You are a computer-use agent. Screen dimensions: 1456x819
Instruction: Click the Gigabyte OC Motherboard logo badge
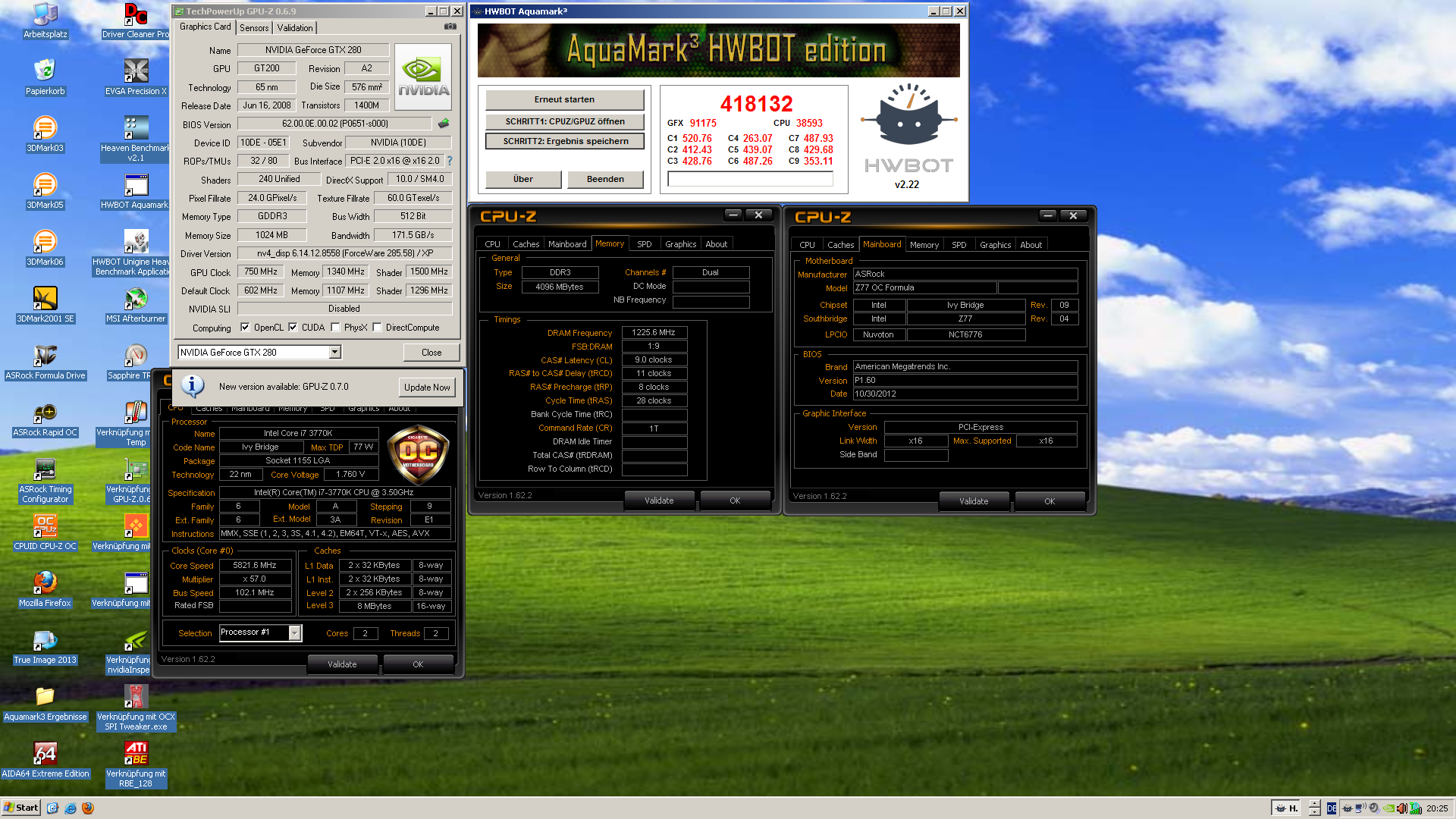(x=418, y=455)
